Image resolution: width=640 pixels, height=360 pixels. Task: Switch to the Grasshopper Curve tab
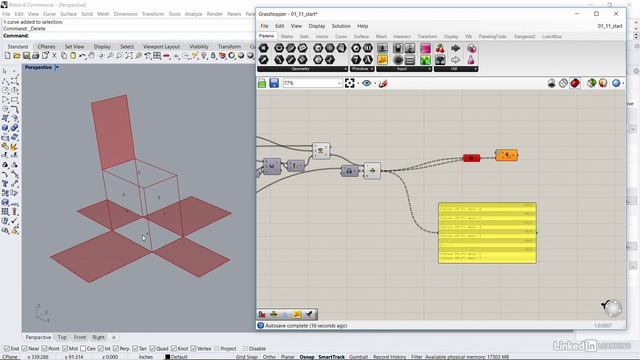click(341, 36)
